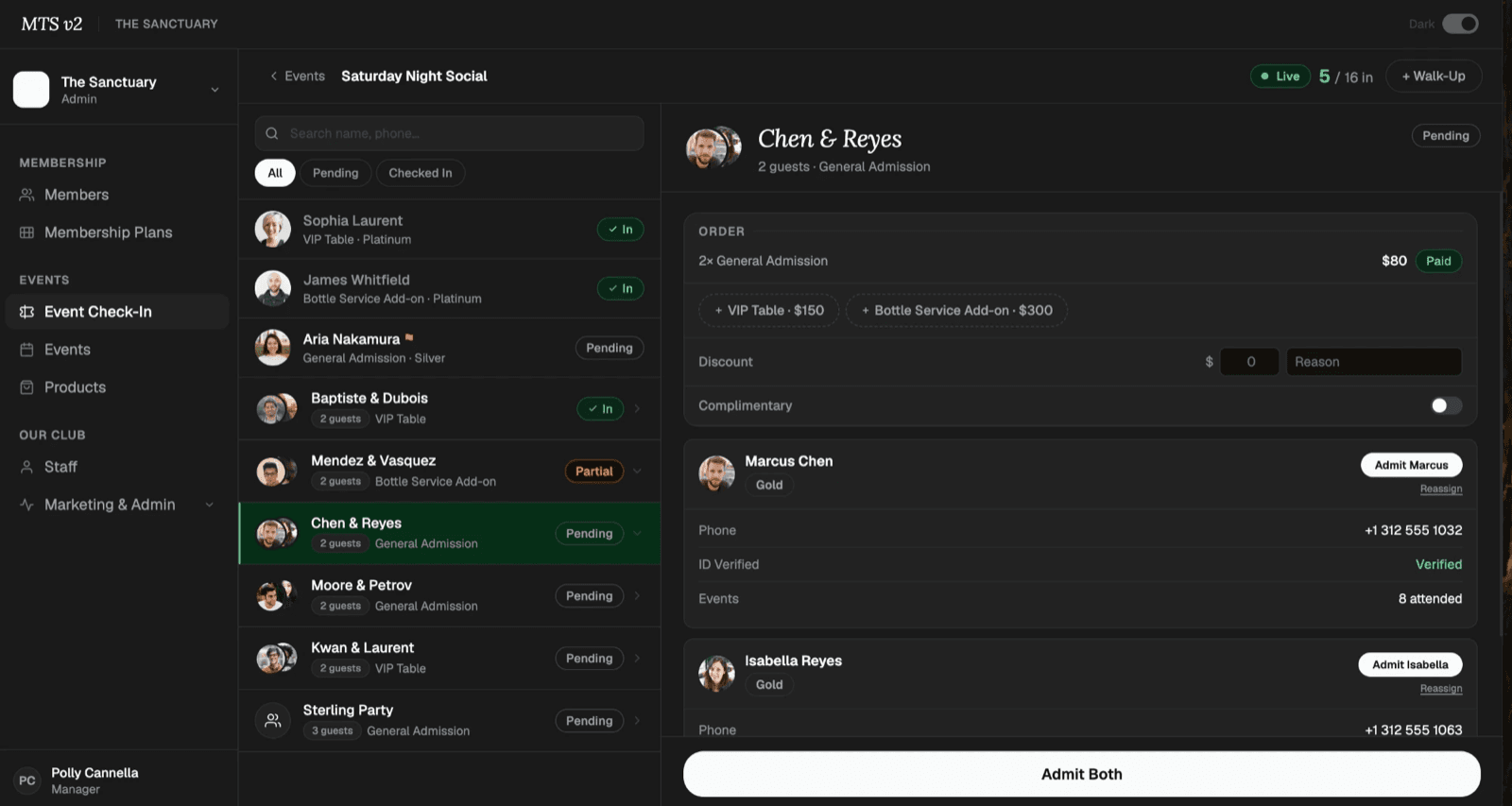This screenshot has height=806, width=1512.
Task: Click the Paid badge on order
Action: [x=1438, y=261]
